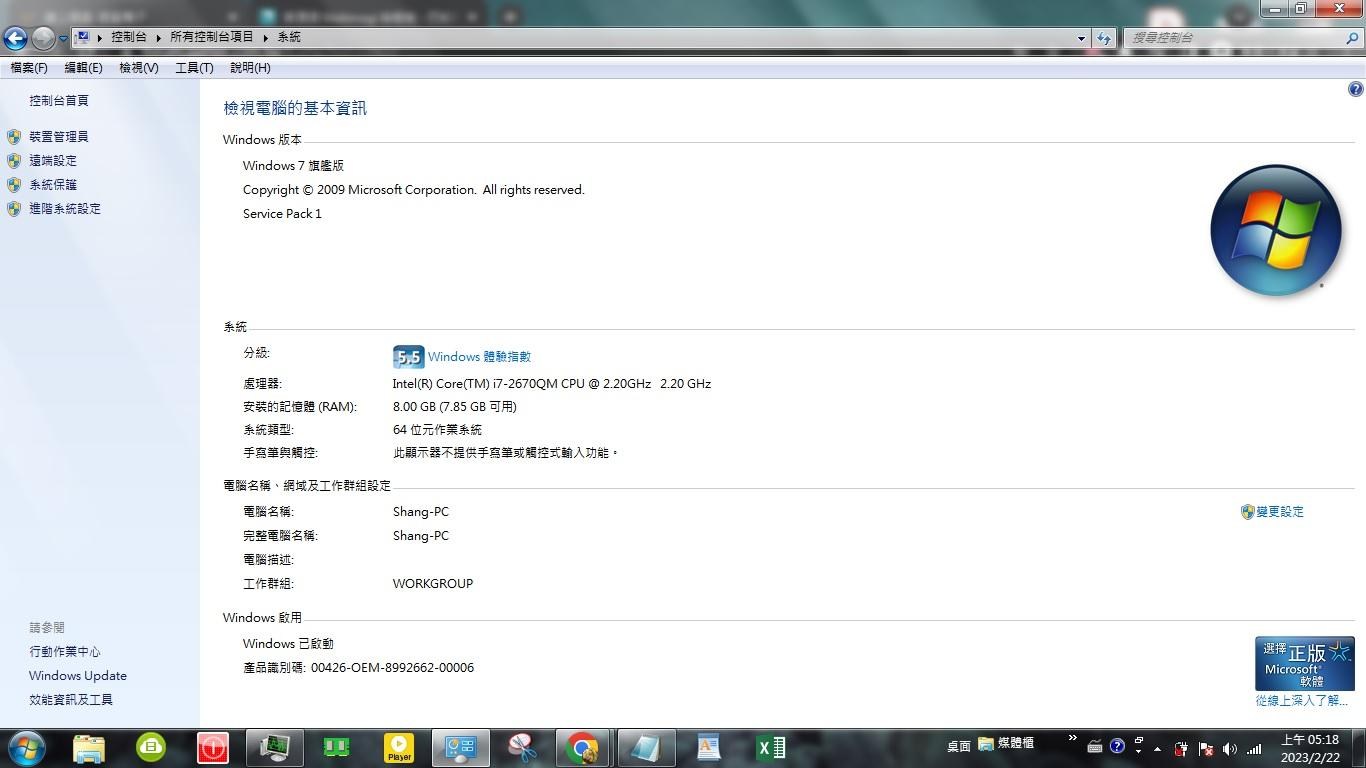Screen dimensions: 1366x768
Task: Click the blue help question mark icon
Action: [x=1355, y=89]
